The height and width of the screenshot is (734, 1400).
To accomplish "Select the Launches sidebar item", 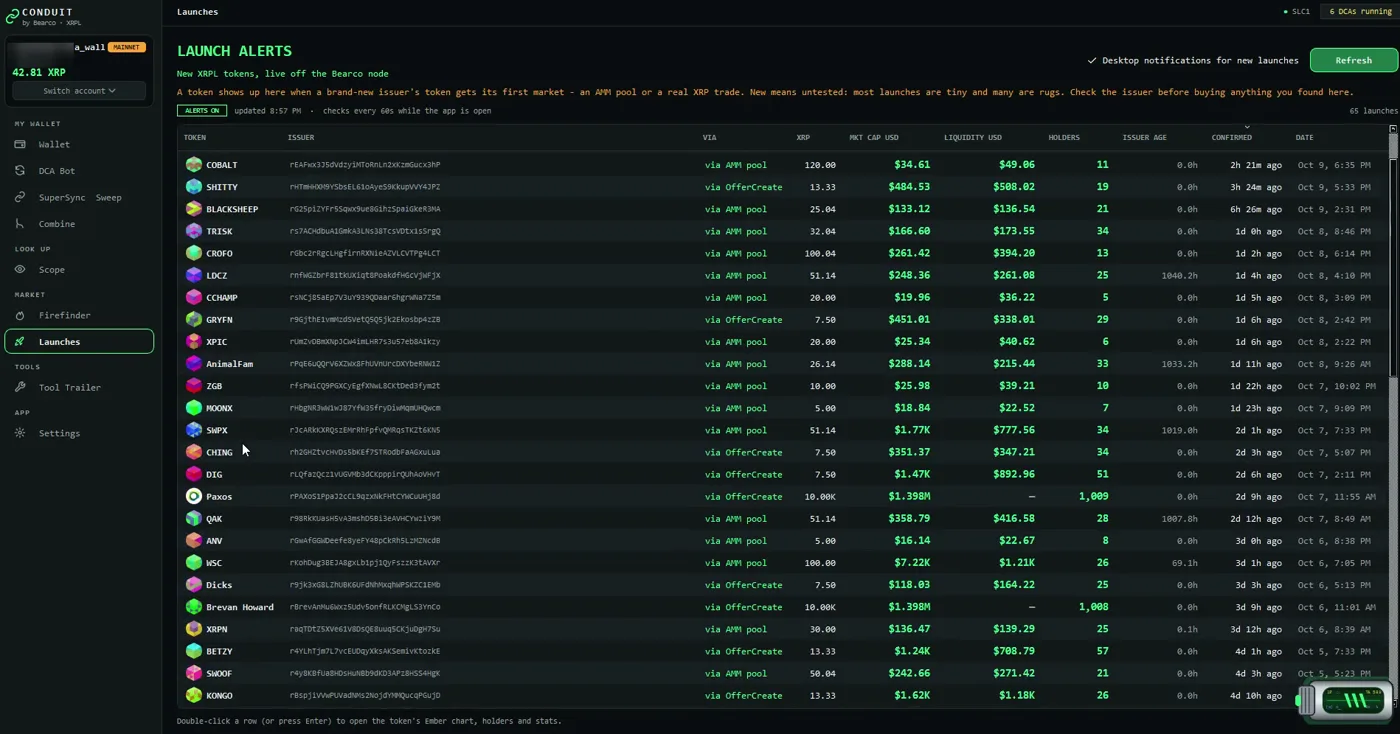I will coord(80,342).
